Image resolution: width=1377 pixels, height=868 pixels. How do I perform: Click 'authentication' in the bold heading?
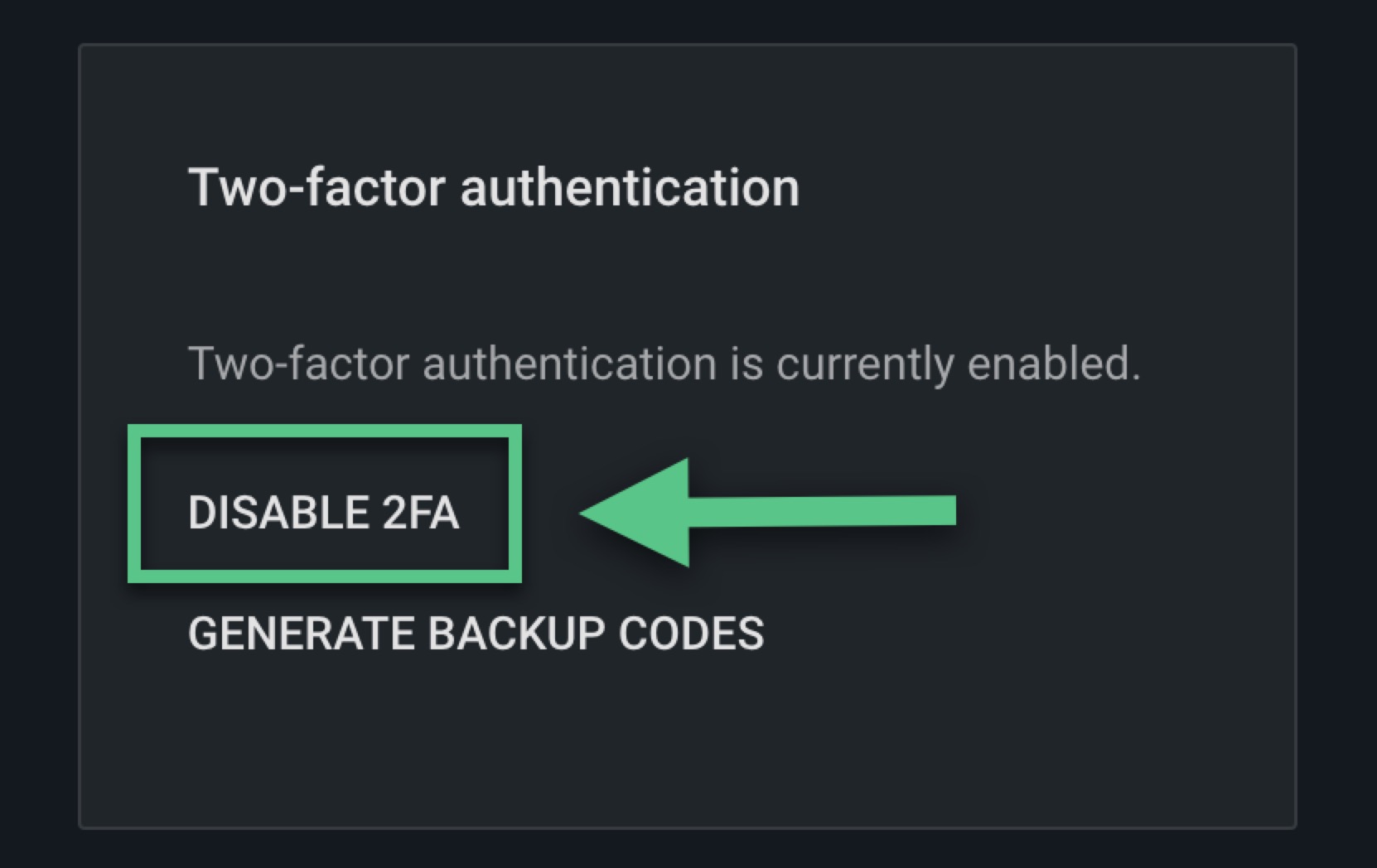[x=630, y=187]
